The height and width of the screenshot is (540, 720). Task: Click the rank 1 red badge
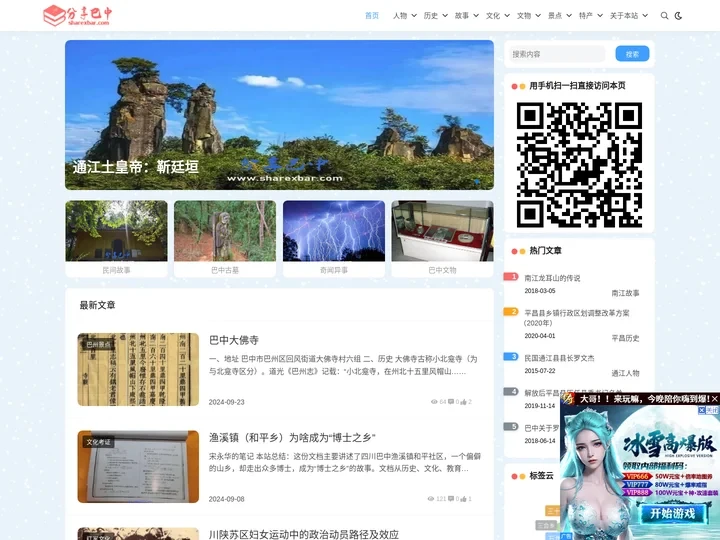point(511,277)
